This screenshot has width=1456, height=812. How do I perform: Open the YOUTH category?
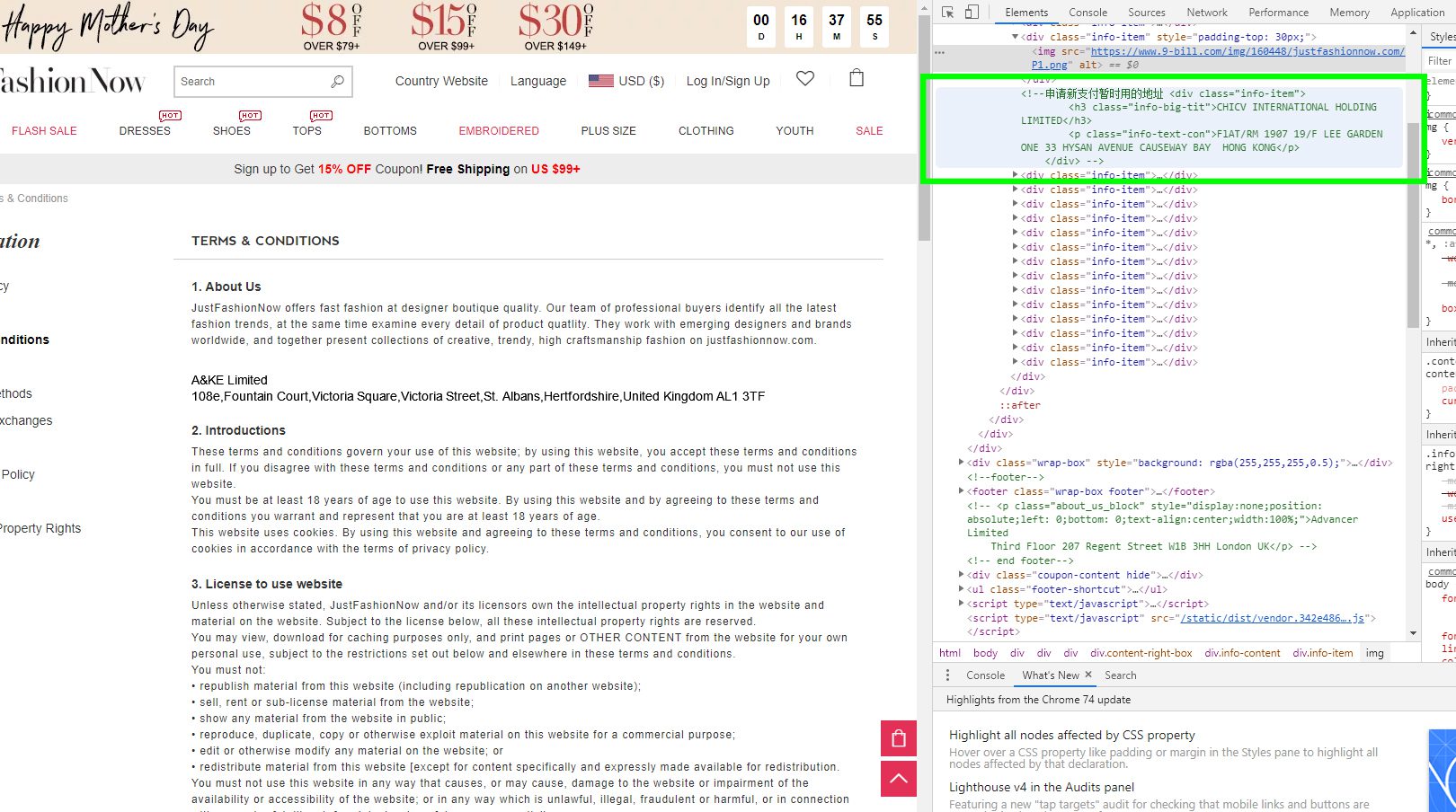(x=795, y=131)
